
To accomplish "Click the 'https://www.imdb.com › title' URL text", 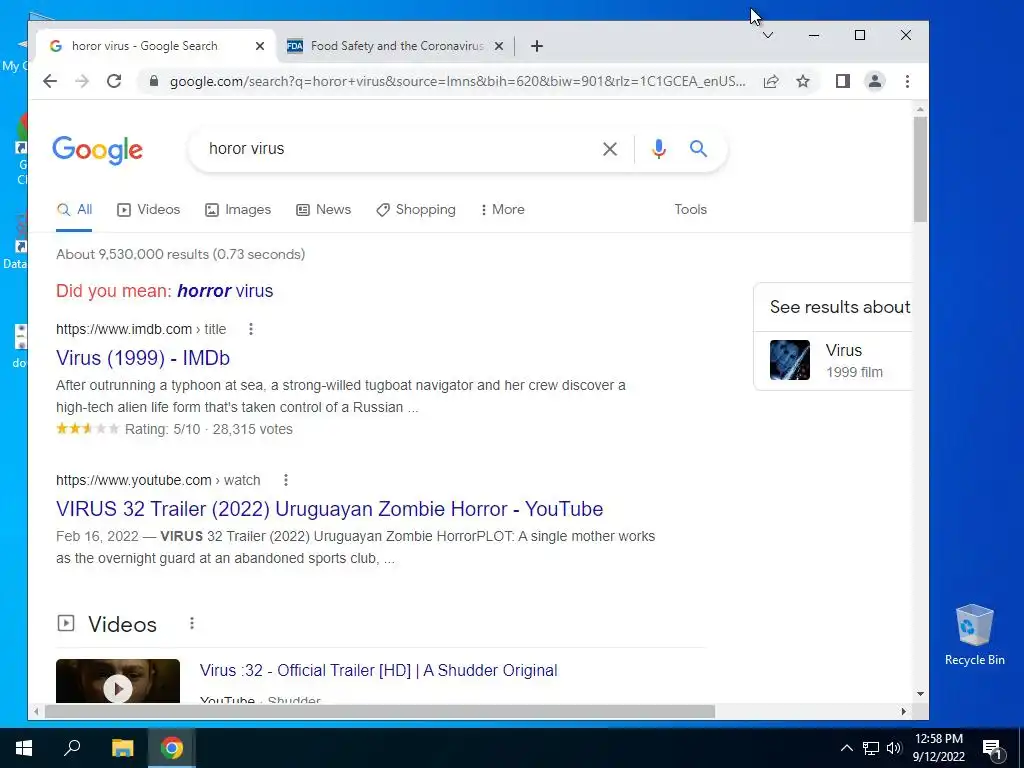I will (141, 329).
